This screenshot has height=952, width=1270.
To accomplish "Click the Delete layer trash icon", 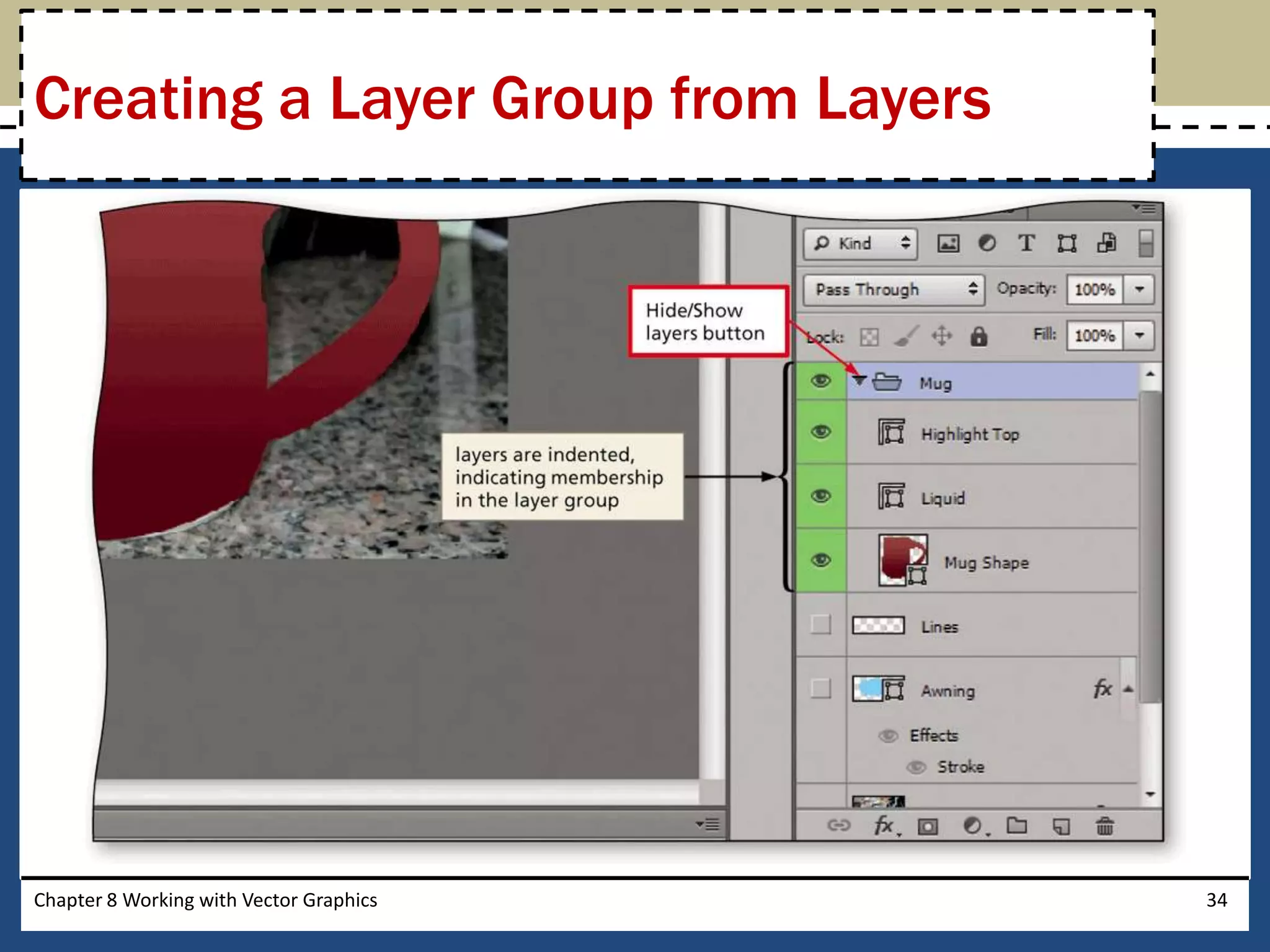I will coord(1105,826).
